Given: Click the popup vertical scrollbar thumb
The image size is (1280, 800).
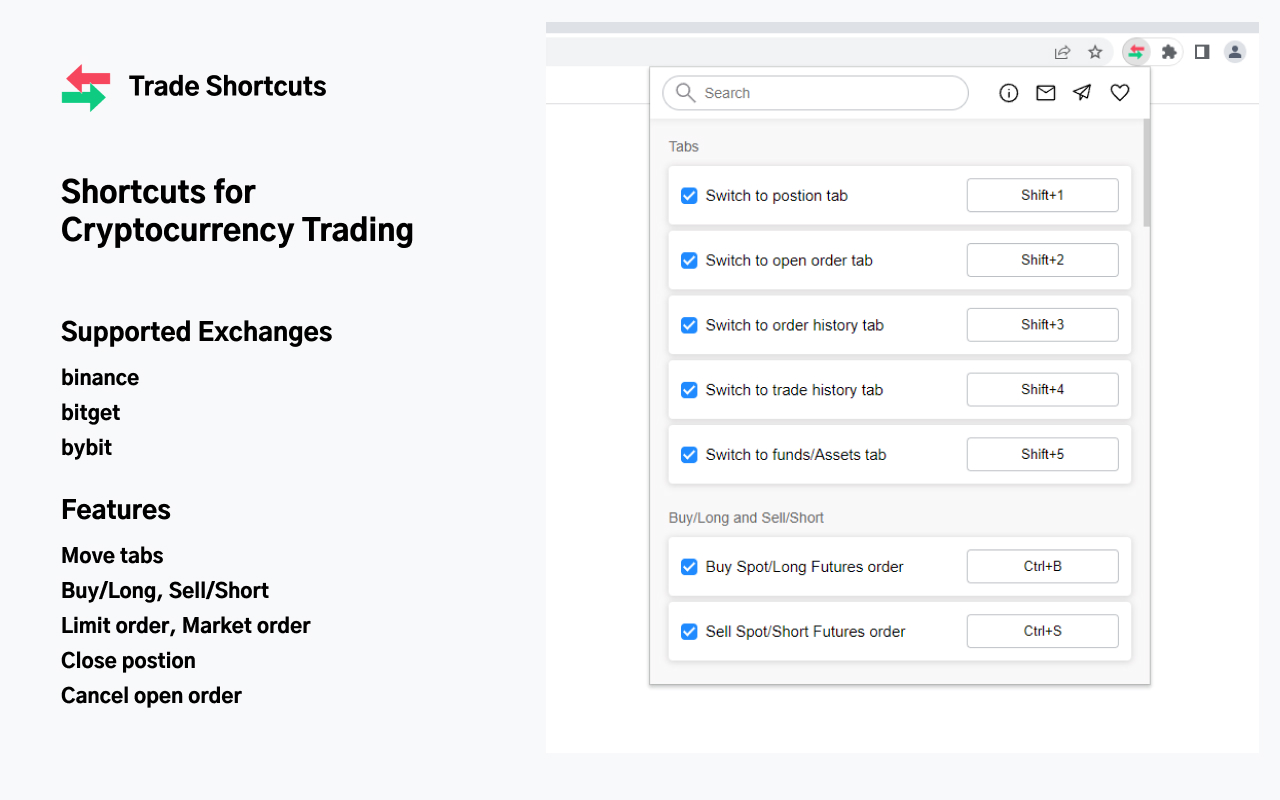Looking at the screenshot, I should pyautogui.click(x=1146, y=172).
